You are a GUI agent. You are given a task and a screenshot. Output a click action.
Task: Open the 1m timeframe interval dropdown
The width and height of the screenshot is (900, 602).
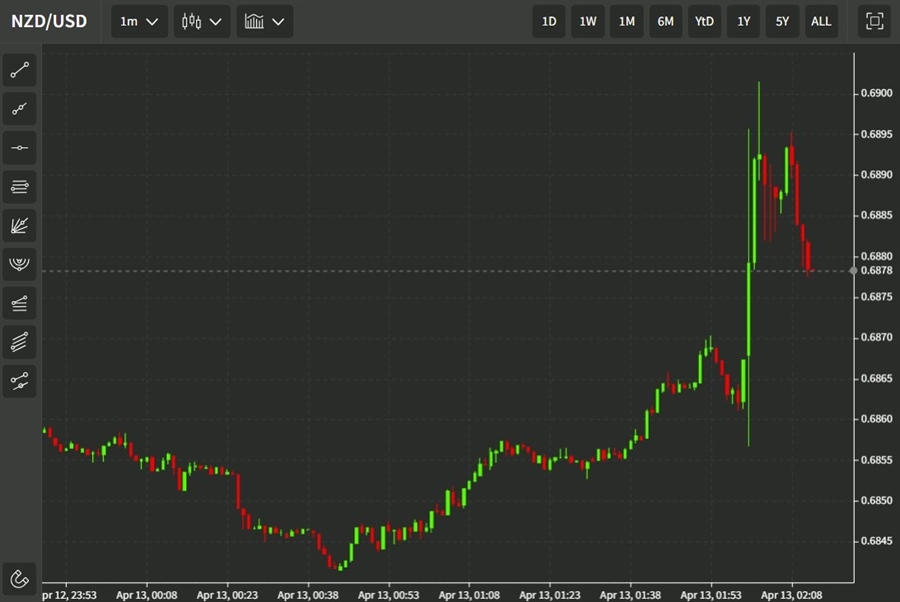138,21
